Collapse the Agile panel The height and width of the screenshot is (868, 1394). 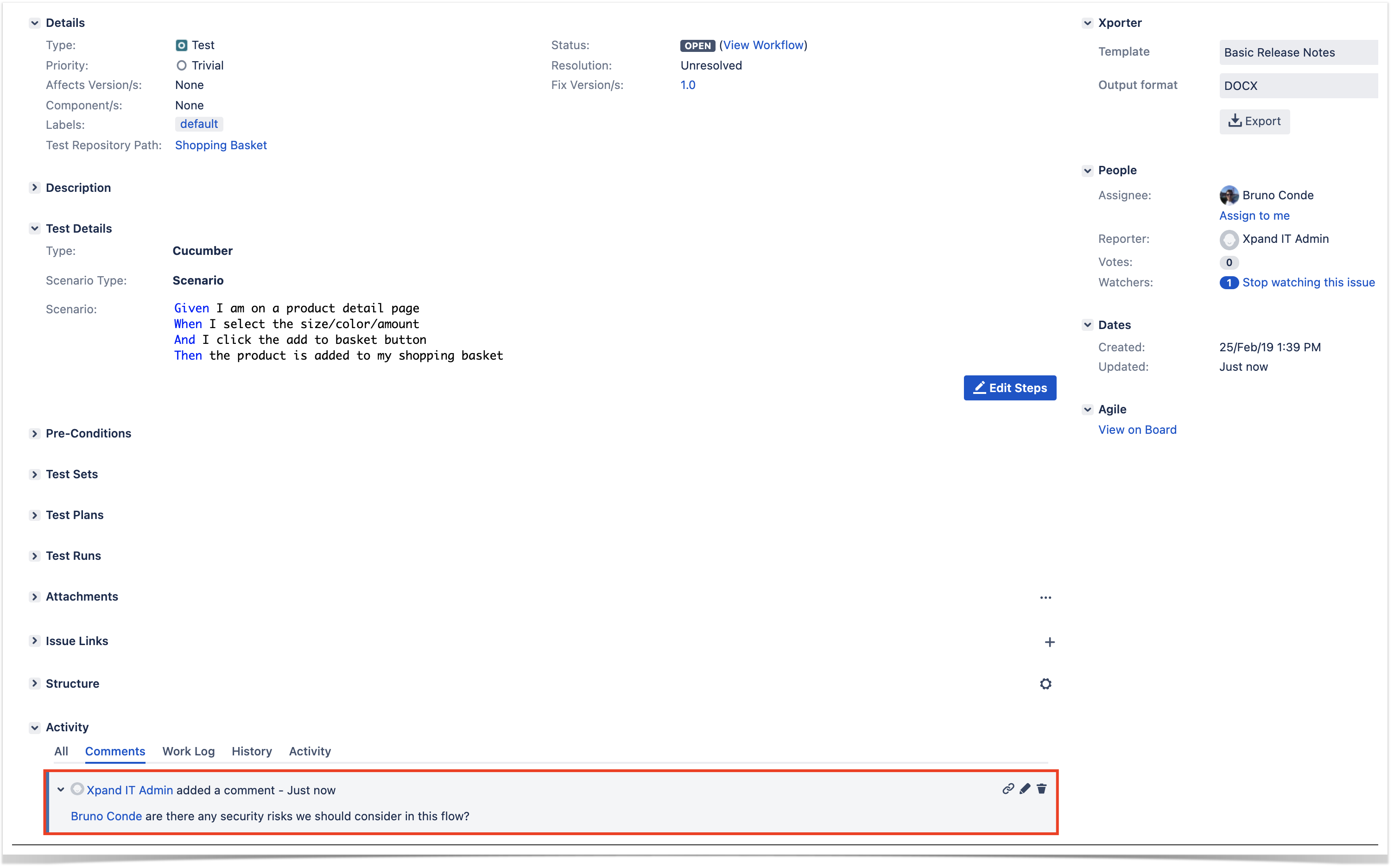(1087, 410)
